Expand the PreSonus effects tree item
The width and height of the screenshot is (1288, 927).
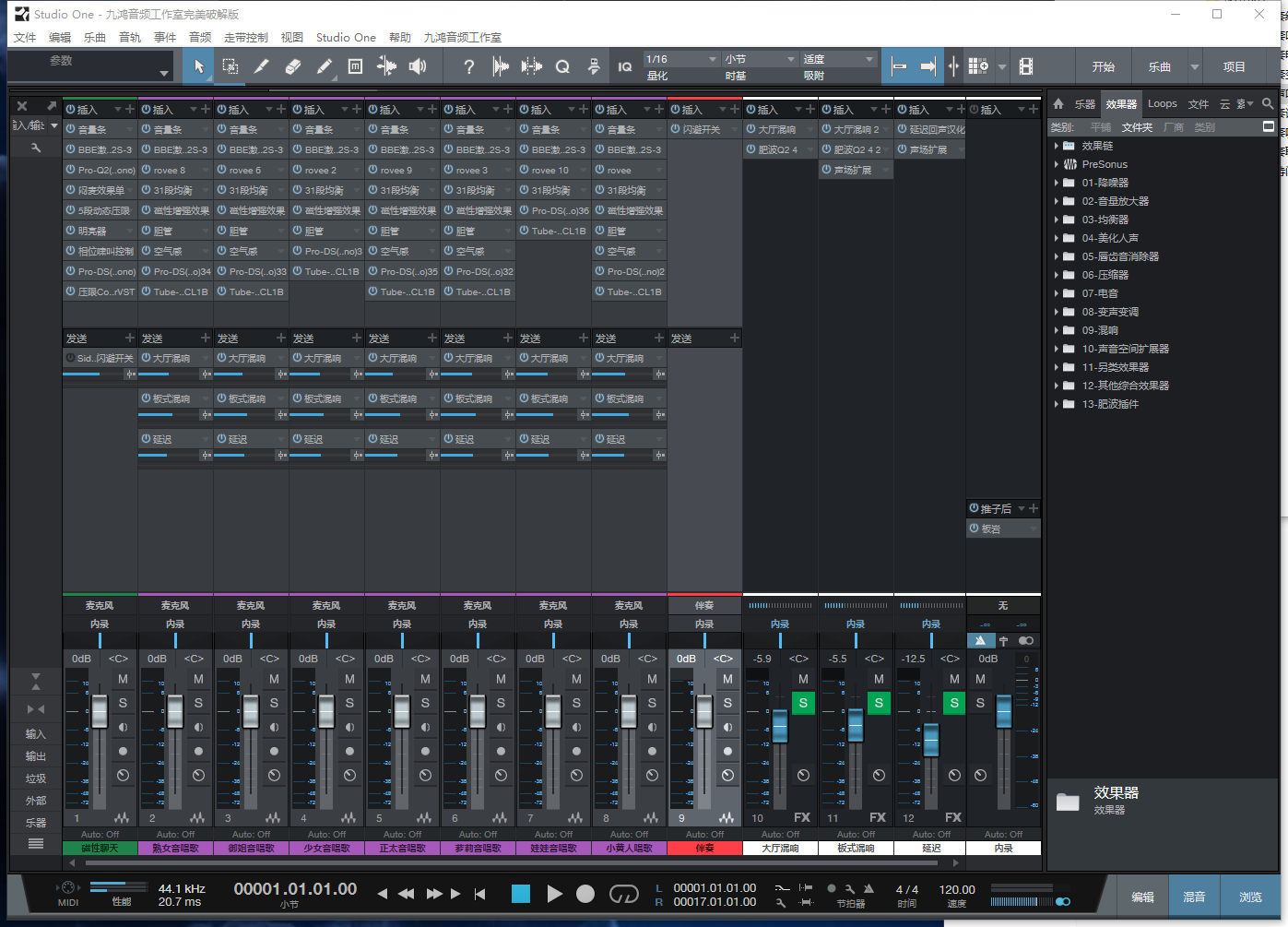[x=1057, y=164]
